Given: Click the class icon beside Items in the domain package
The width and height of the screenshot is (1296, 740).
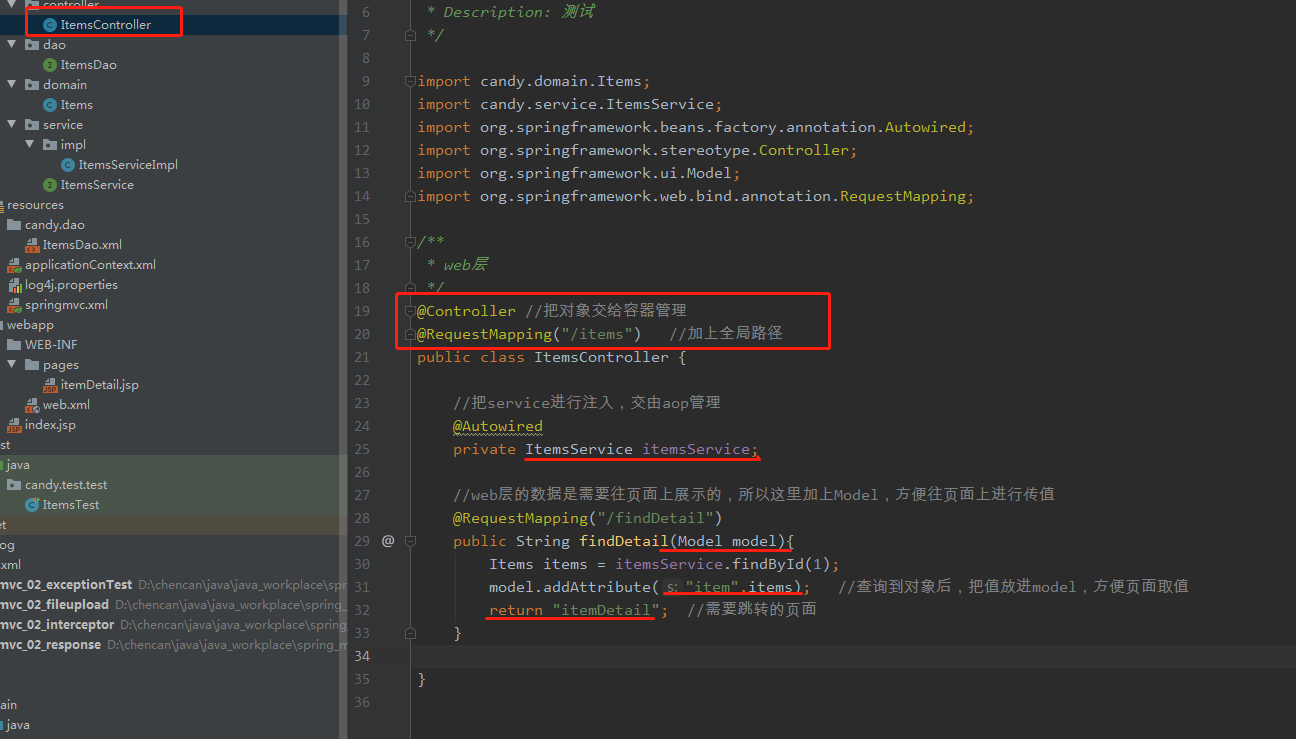Looking at the screenshot, I should [x=50, y=105].
